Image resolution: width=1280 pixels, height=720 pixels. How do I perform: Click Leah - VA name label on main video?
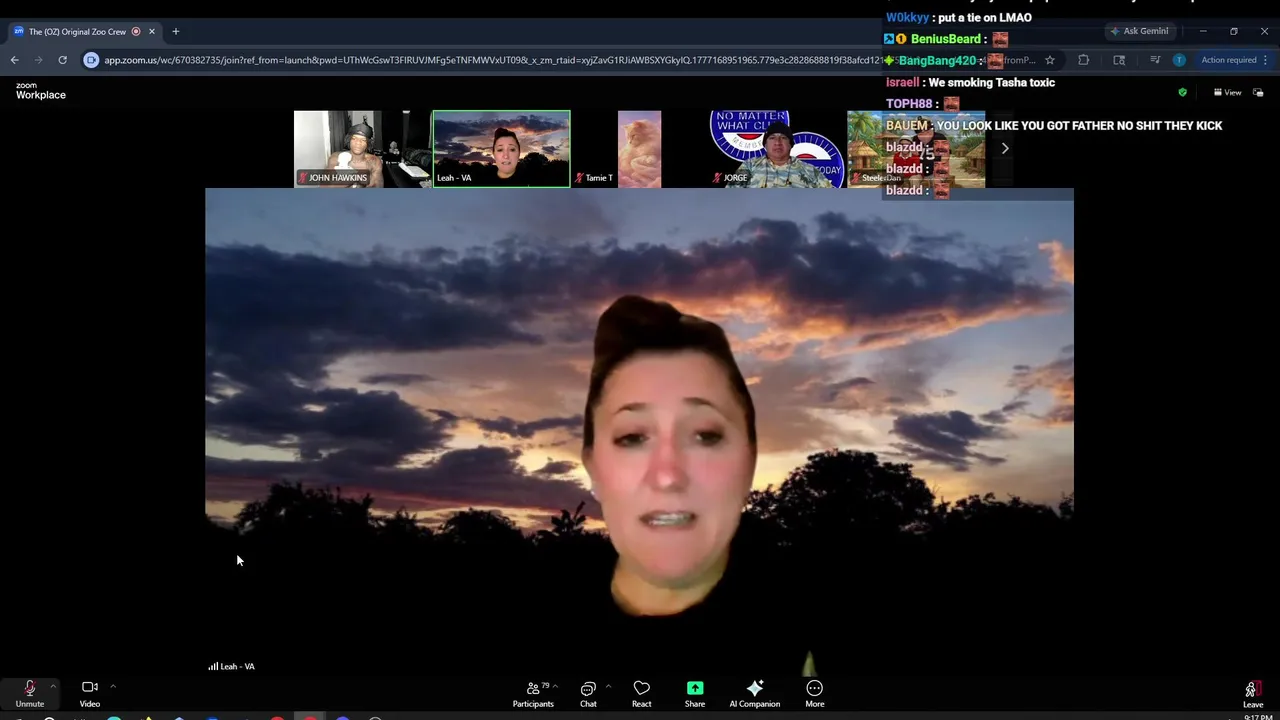237,666
